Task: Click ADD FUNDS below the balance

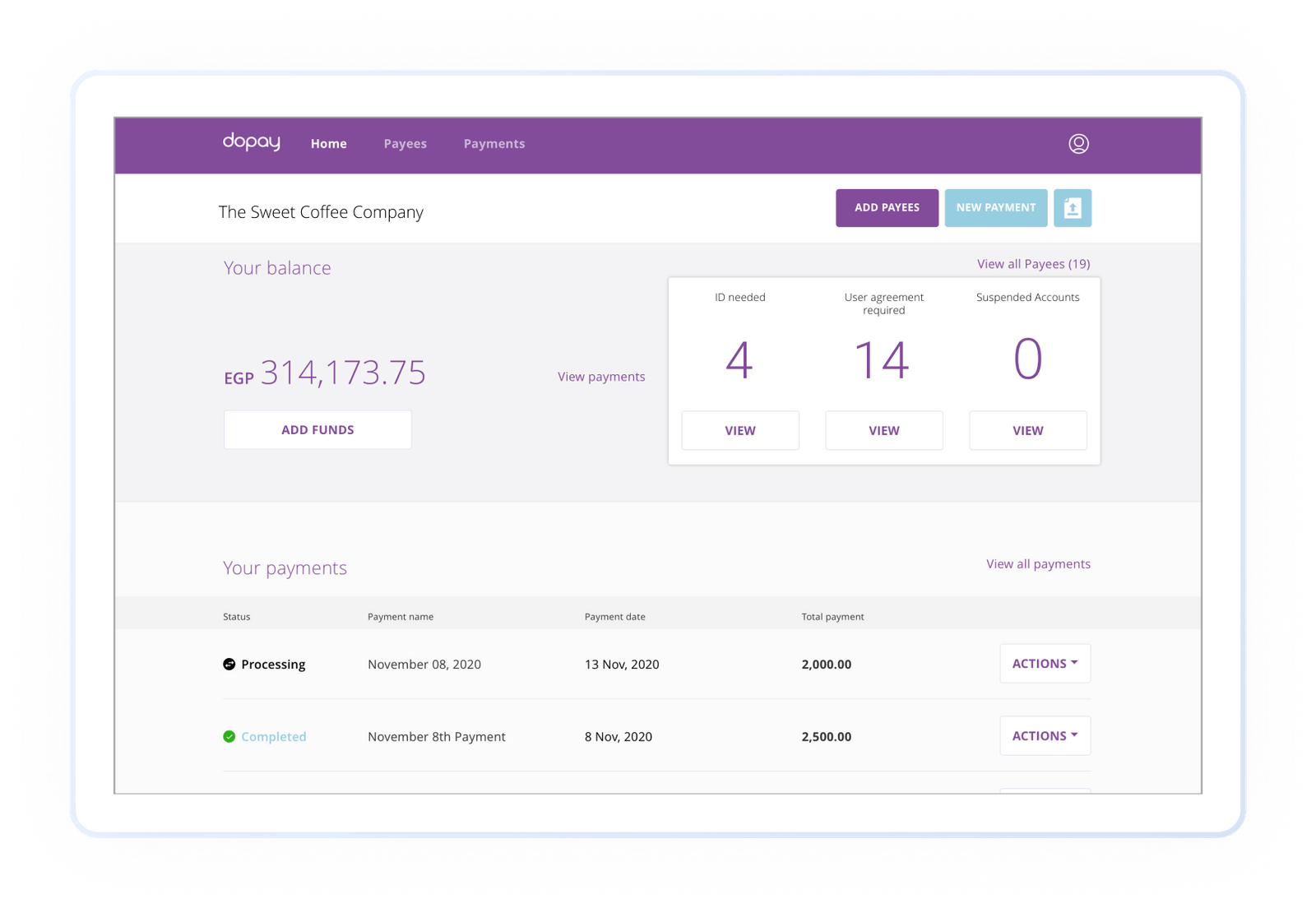Action: [x=317, y=429]
